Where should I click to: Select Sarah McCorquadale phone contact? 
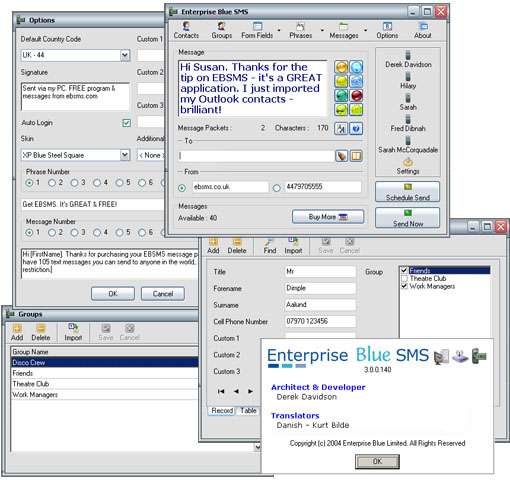tap(408, 145)
